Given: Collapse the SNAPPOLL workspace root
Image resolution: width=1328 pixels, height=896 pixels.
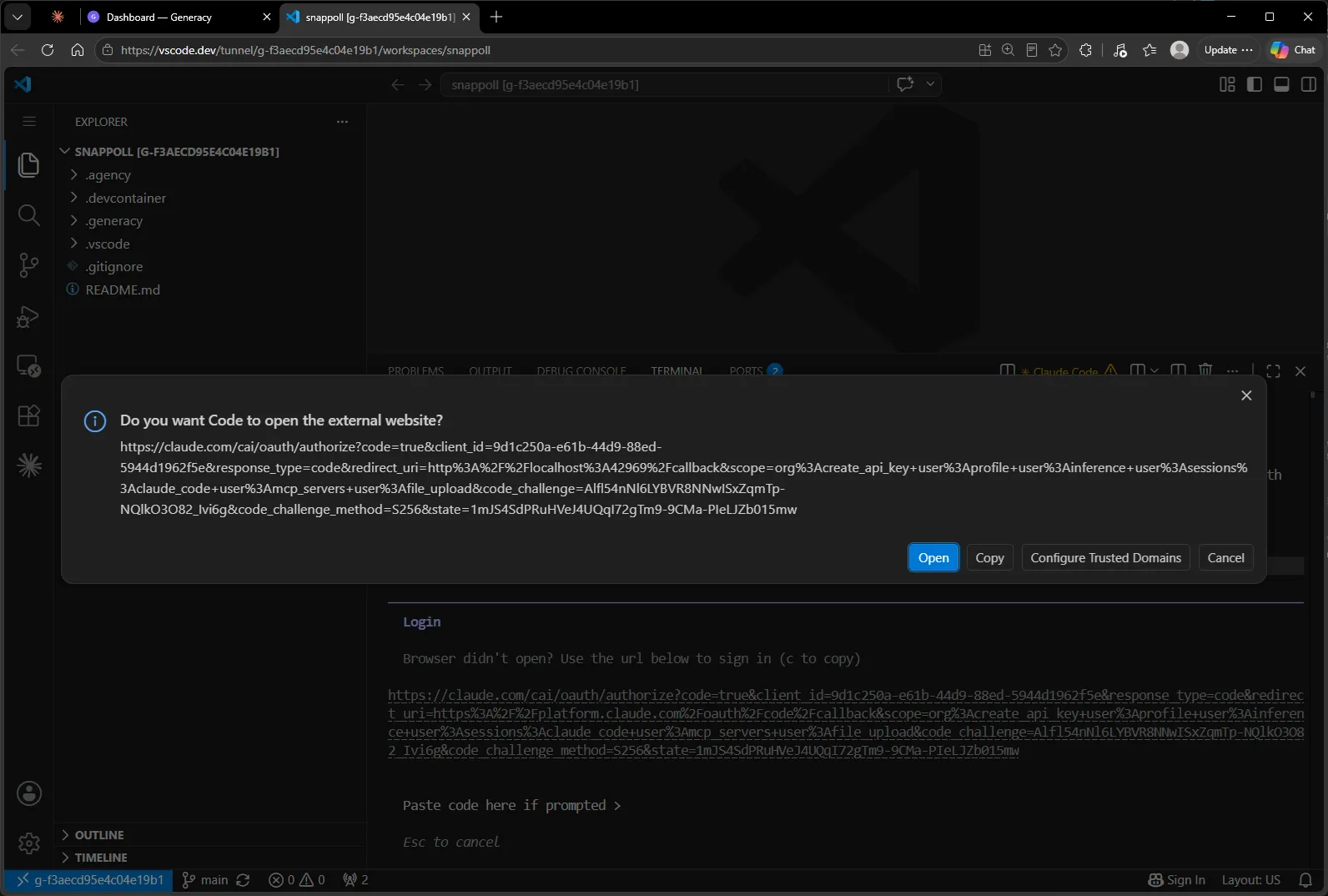Looking at the screenshot, I should click(176, 152).
